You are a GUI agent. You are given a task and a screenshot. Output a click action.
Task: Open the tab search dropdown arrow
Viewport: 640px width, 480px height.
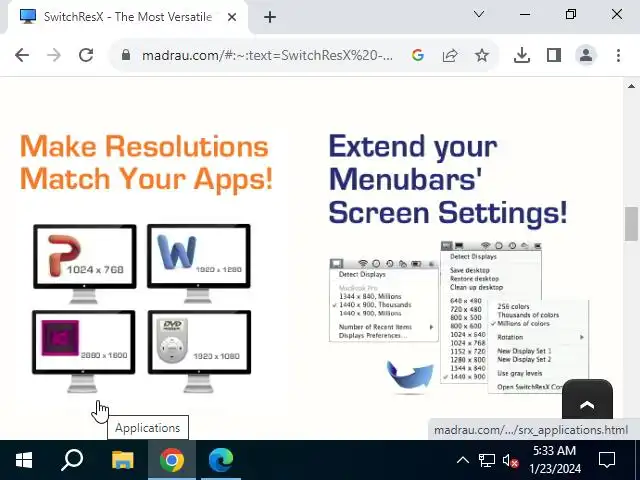coord(479,15)
